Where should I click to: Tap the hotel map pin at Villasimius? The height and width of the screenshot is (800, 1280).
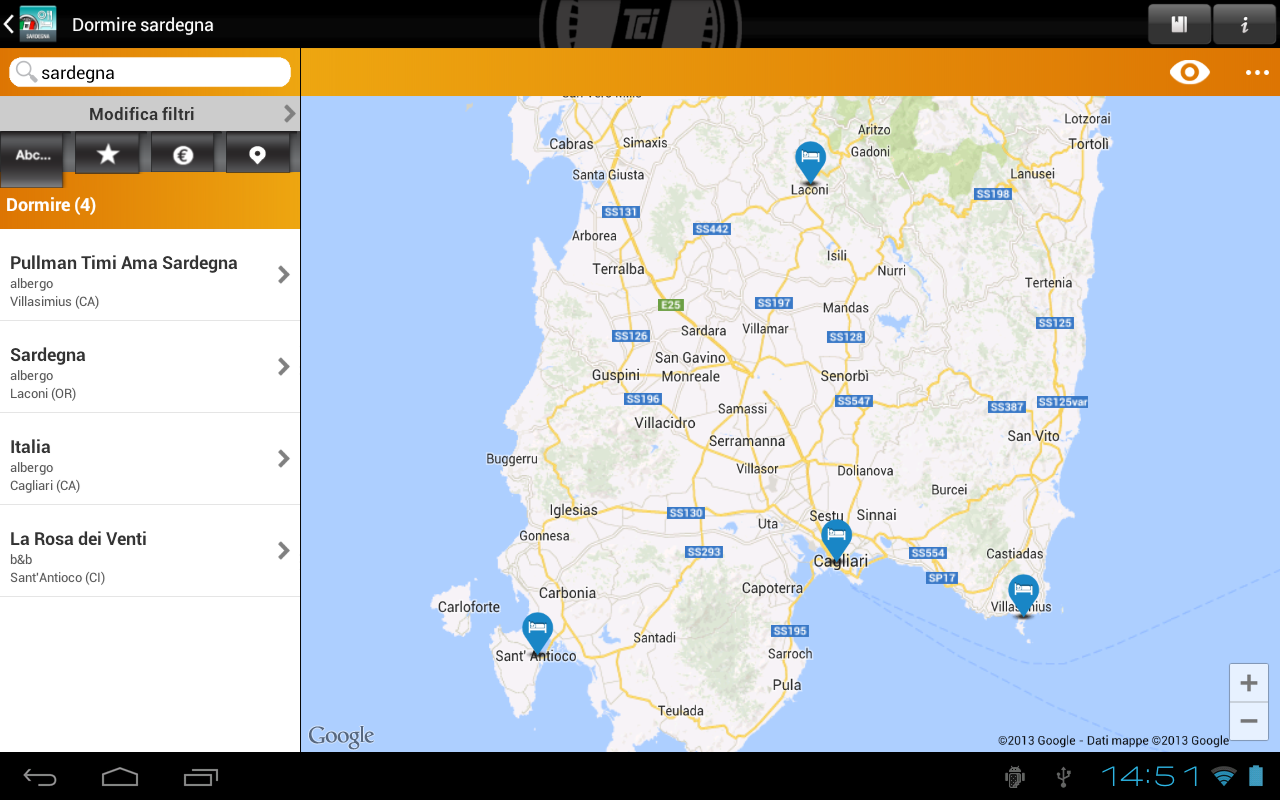click(1023, 594)
